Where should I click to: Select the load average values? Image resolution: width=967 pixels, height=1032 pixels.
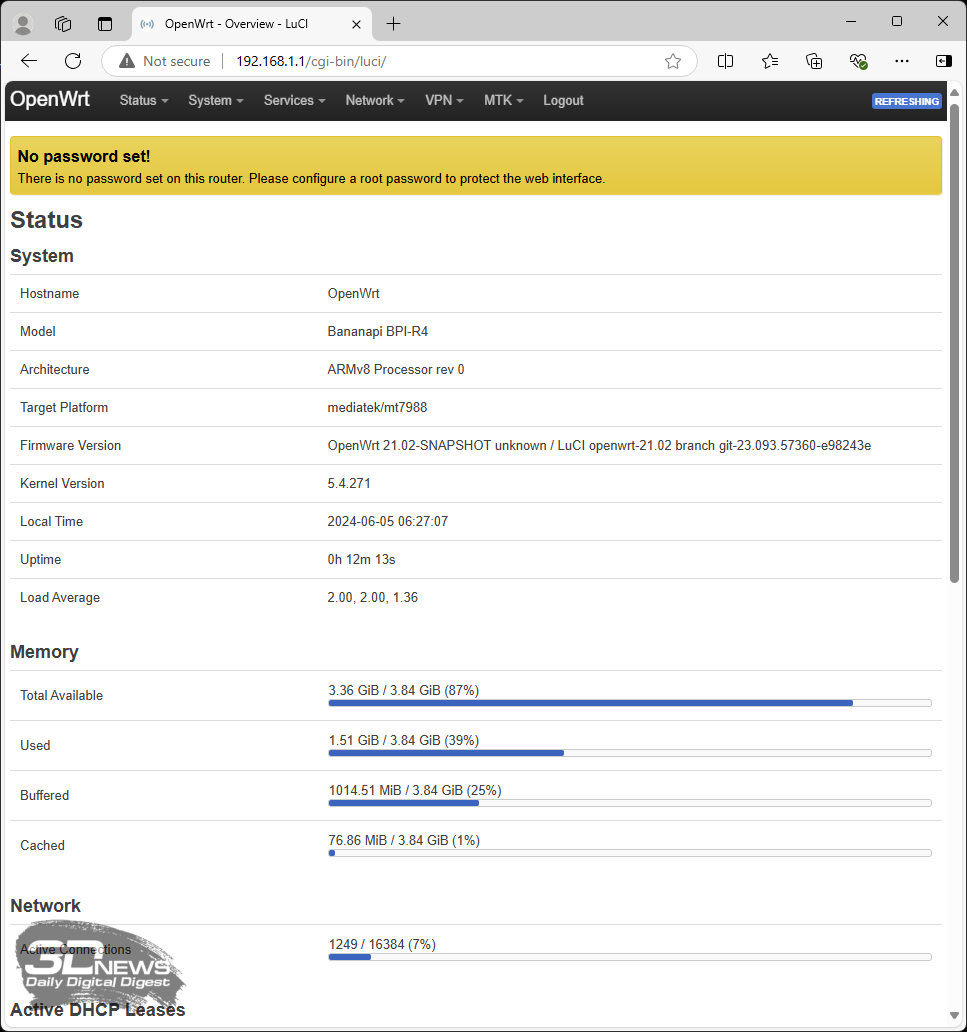[x=373, y=598]
